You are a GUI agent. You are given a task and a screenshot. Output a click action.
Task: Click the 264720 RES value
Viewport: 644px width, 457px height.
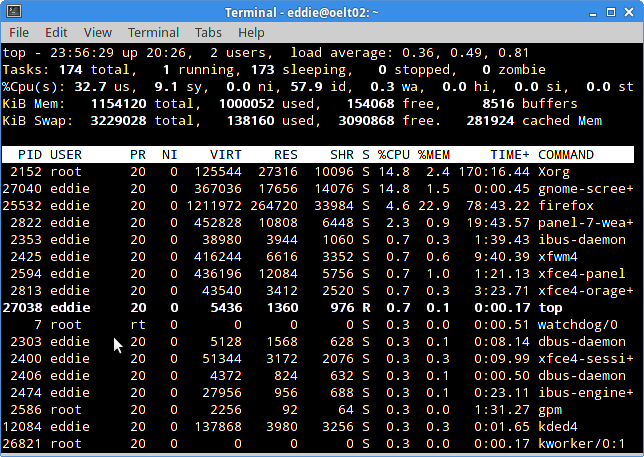(x=274, y=206)
